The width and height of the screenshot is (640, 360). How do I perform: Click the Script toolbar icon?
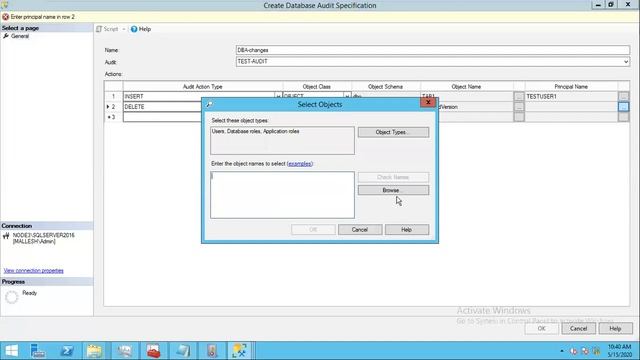click(99, 29)
